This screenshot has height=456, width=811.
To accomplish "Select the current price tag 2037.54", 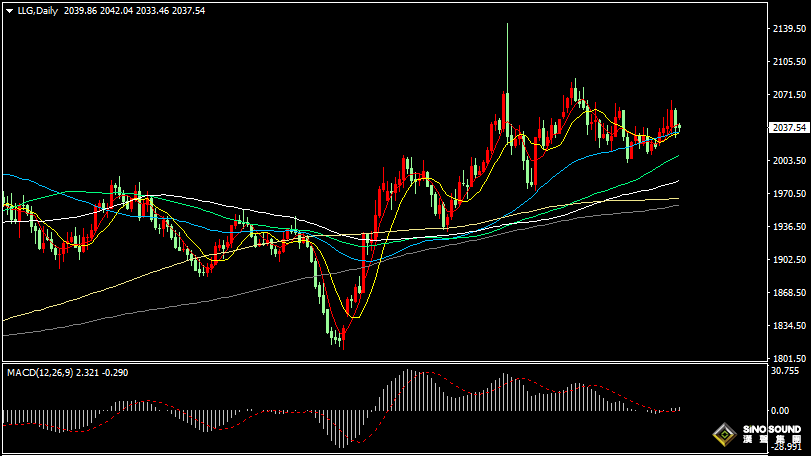I will tap(789, 128).
